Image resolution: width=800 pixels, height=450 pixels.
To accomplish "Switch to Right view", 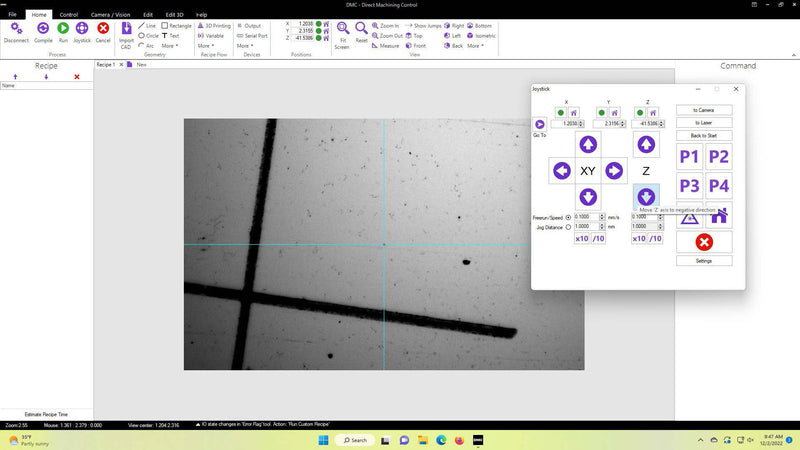I will pos(454,26).
